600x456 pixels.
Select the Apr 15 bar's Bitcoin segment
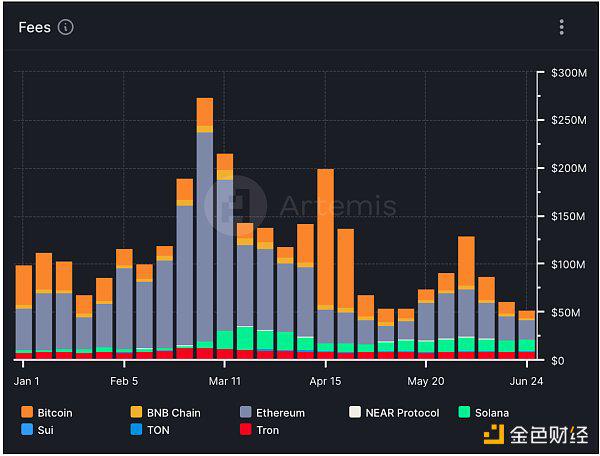point(325,237)
